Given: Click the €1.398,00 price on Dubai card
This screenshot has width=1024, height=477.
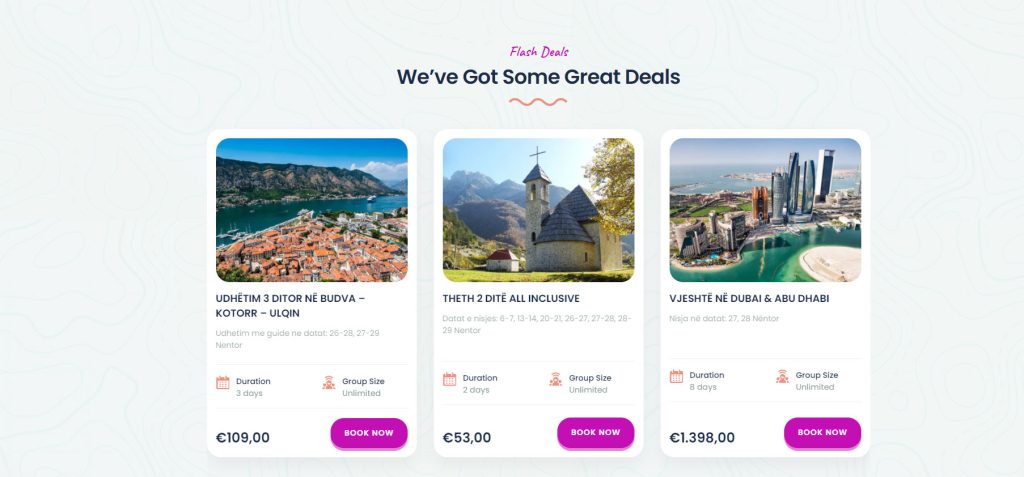Looking at the screenshot, I should click(702, 437).
